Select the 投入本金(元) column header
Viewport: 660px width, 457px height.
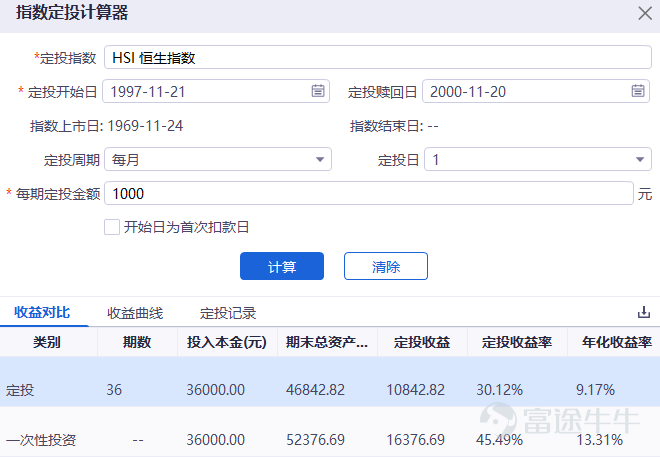[227, 342]
